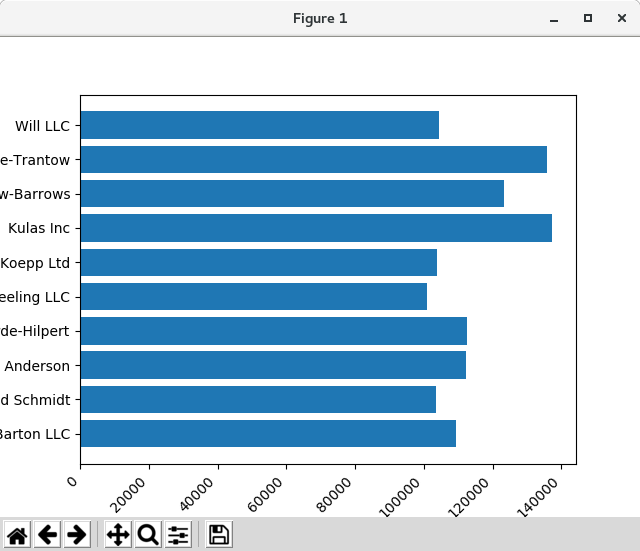Click the Figure 1 title bar text
The width and height of the screenshot is (640, 551).
pos(320,18)
